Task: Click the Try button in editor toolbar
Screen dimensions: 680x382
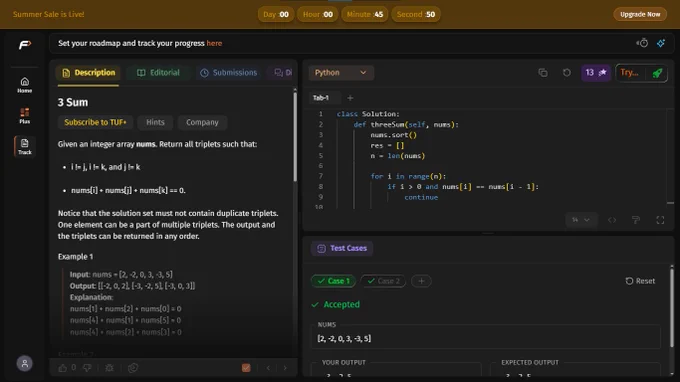Action: pyautogui.click(x=630, y=72)
